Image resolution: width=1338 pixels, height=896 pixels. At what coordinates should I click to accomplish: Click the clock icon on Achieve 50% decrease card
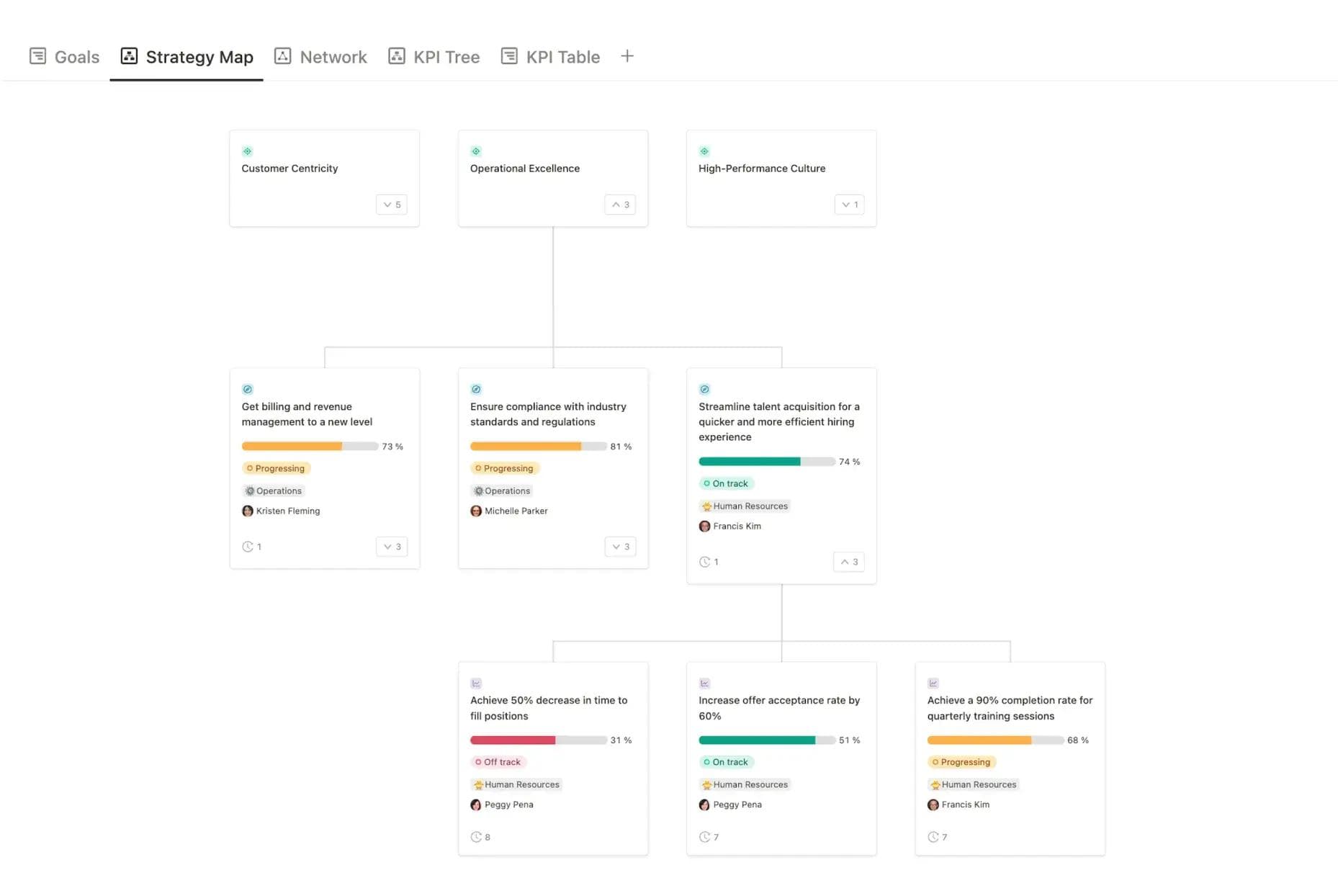[476, 837]
